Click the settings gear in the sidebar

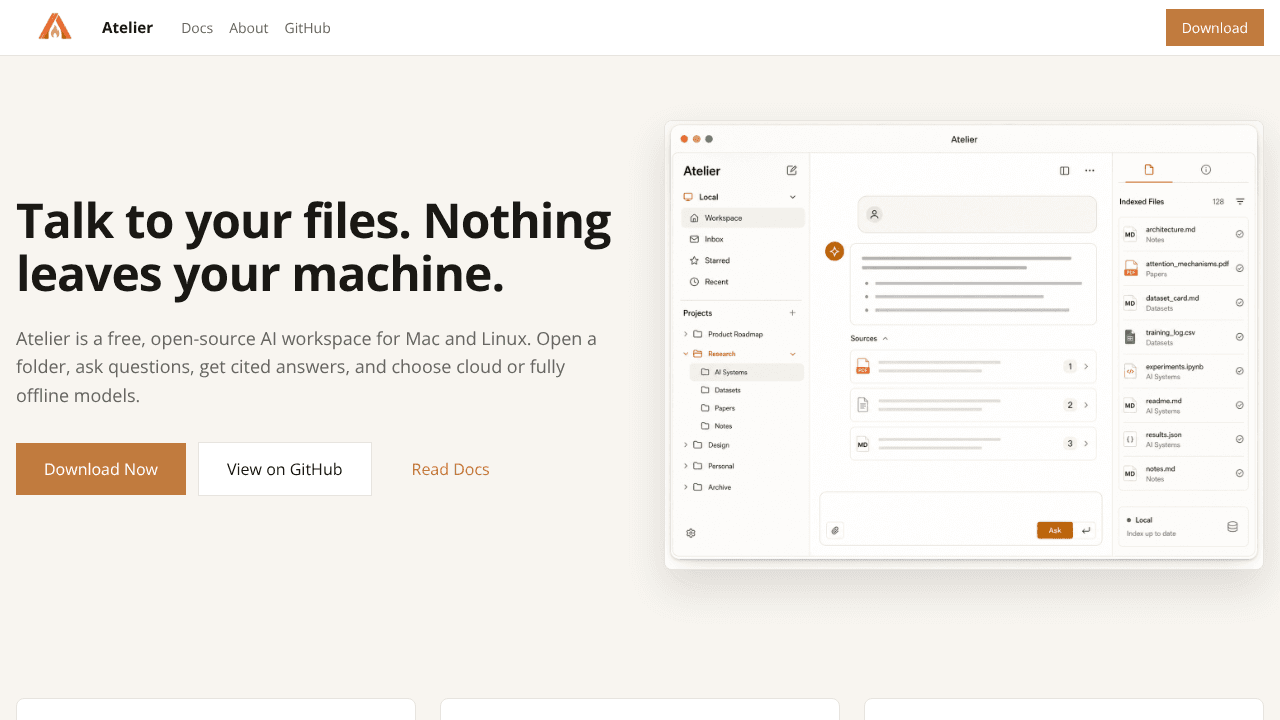[x=691, y=533]
